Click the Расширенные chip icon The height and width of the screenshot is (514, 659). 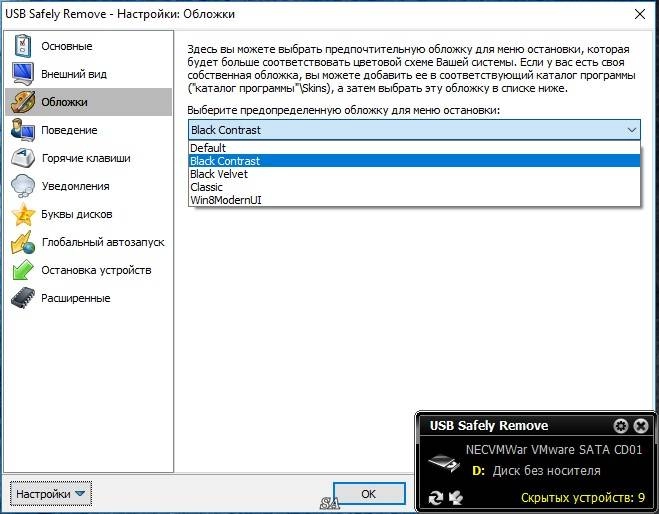tap(23, 298)
